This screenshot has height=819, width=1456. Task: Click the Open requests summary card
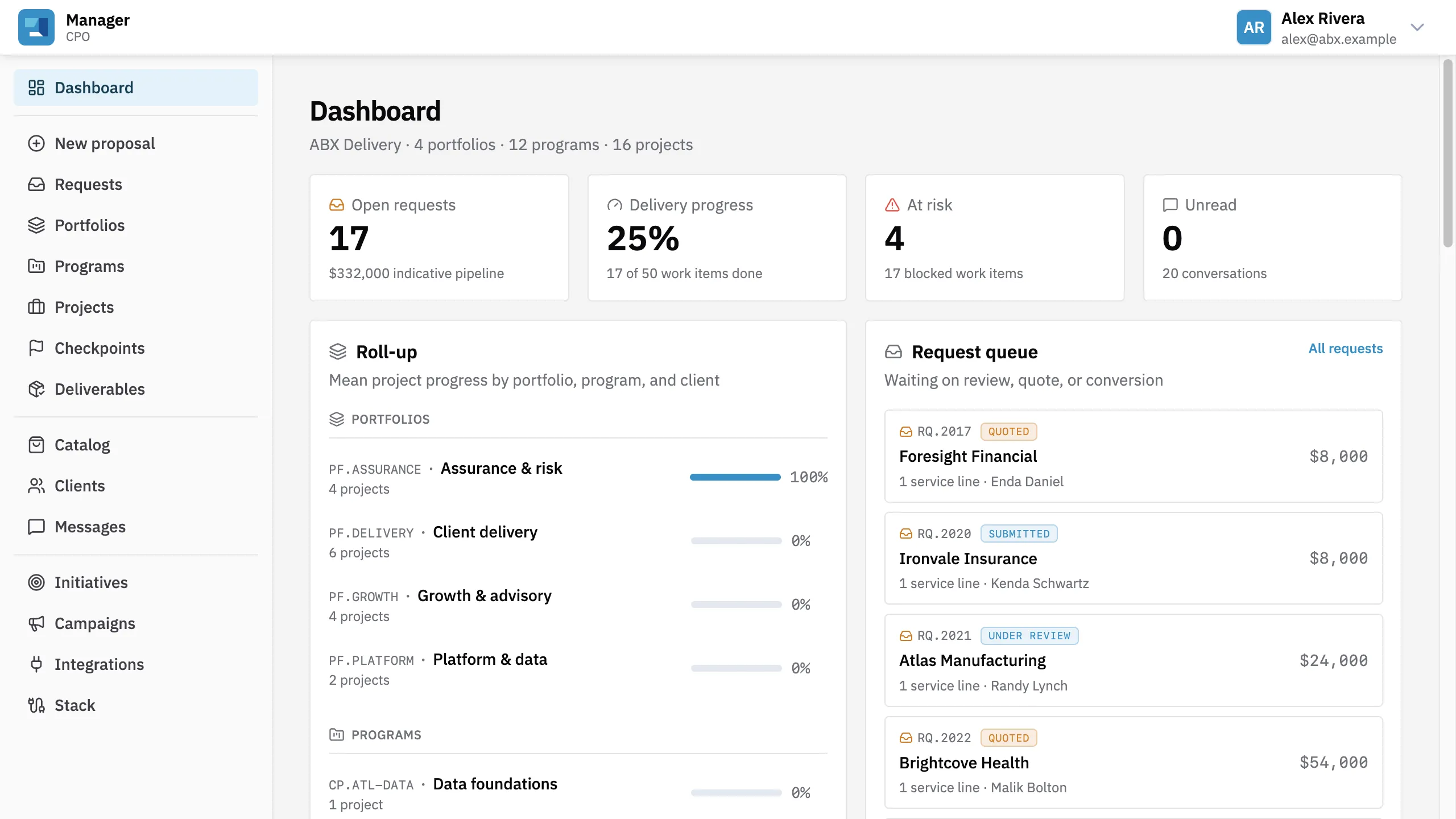point(439,238)
